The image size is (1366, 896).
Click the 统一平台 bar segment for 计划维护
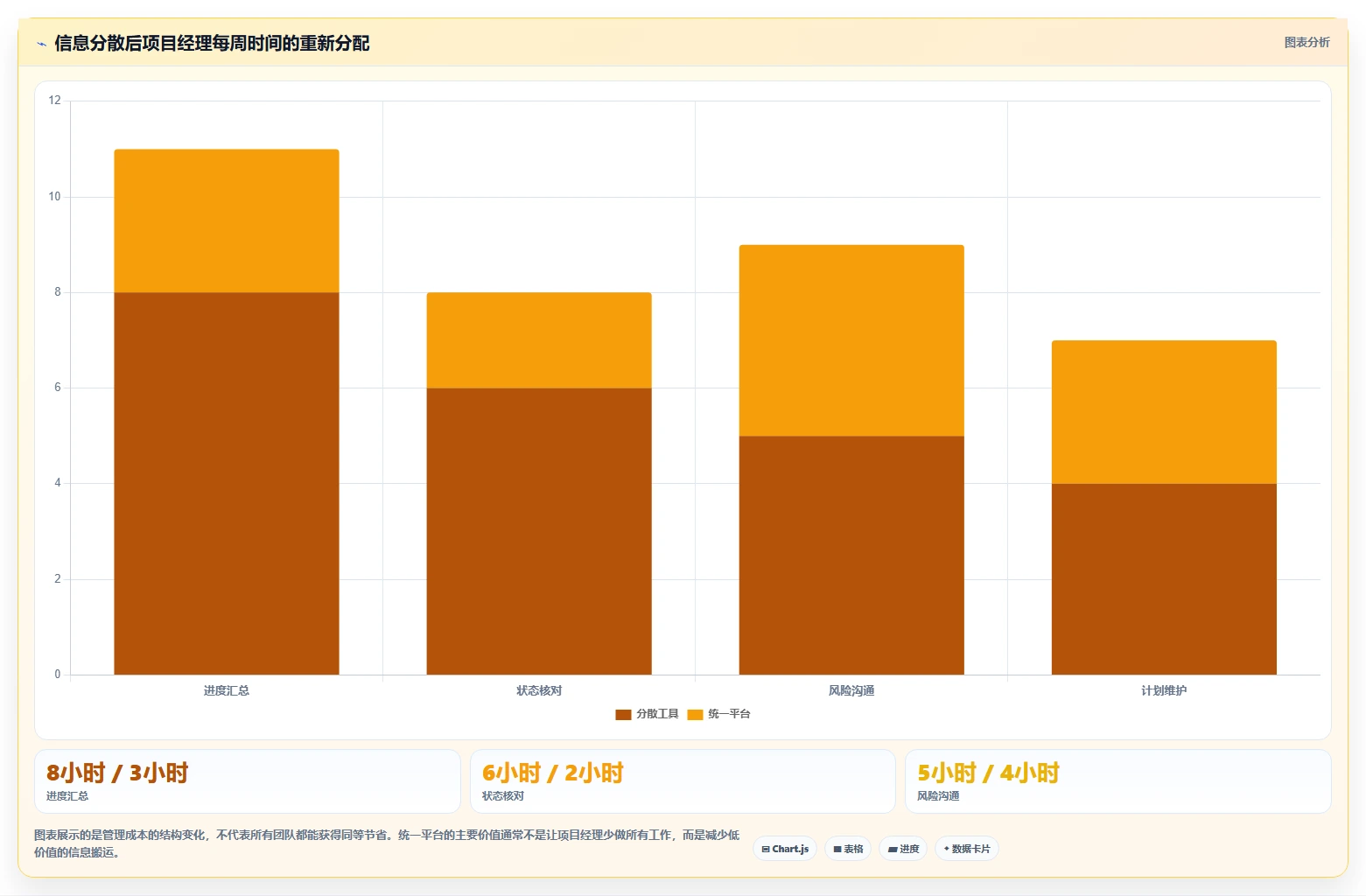1164,412
